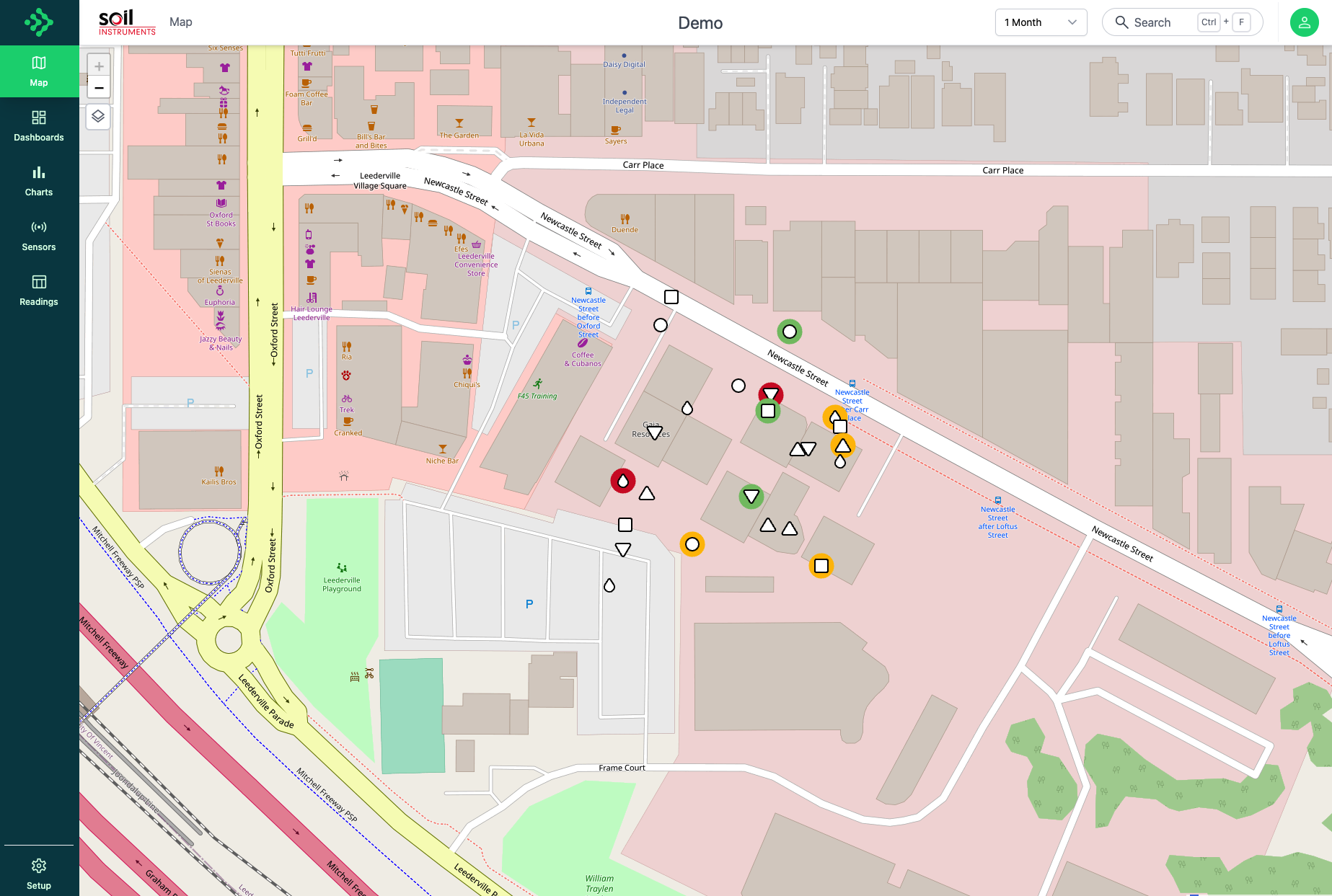
Task: Open the Sensors list
Action: 39,236
